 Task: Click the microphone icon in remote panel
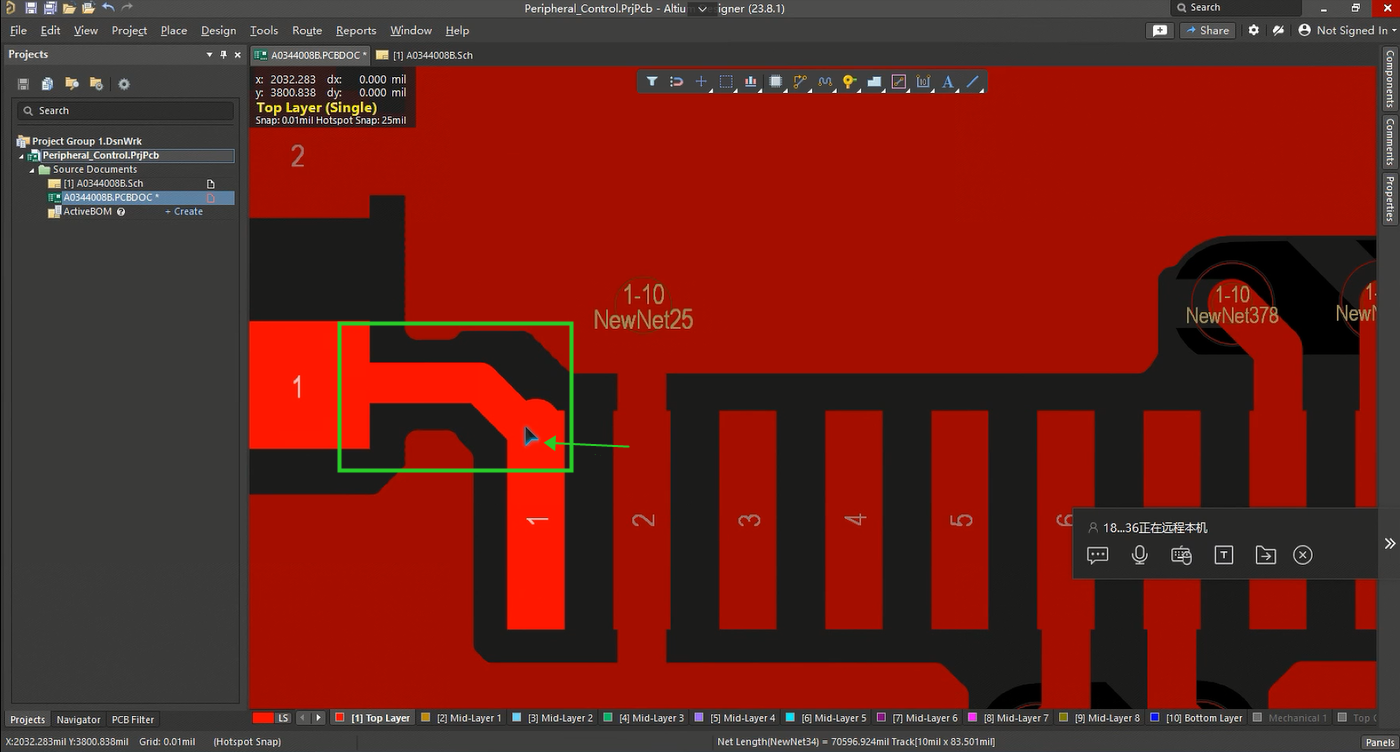(x=1139, y=555)
